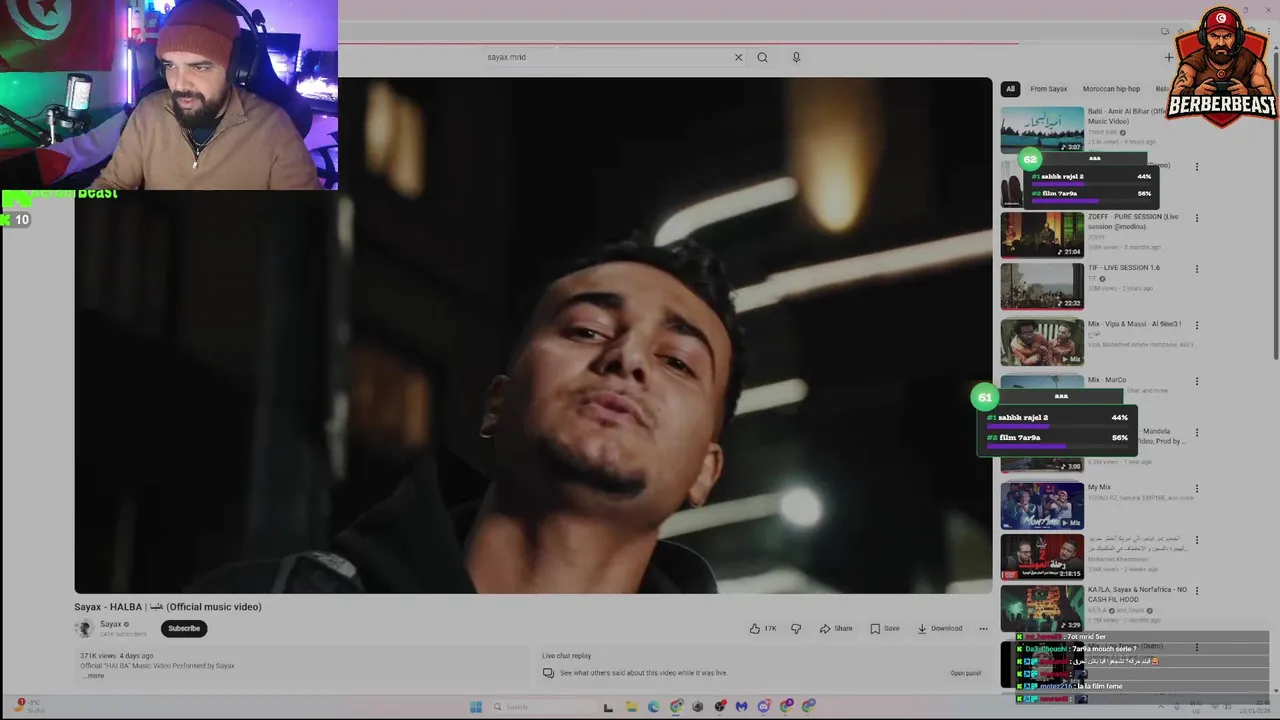Screen dimensions: 1280x720
Task: Click the dislike thumbs-down icon
Action: pyautogui.click(x=796, y=629)
